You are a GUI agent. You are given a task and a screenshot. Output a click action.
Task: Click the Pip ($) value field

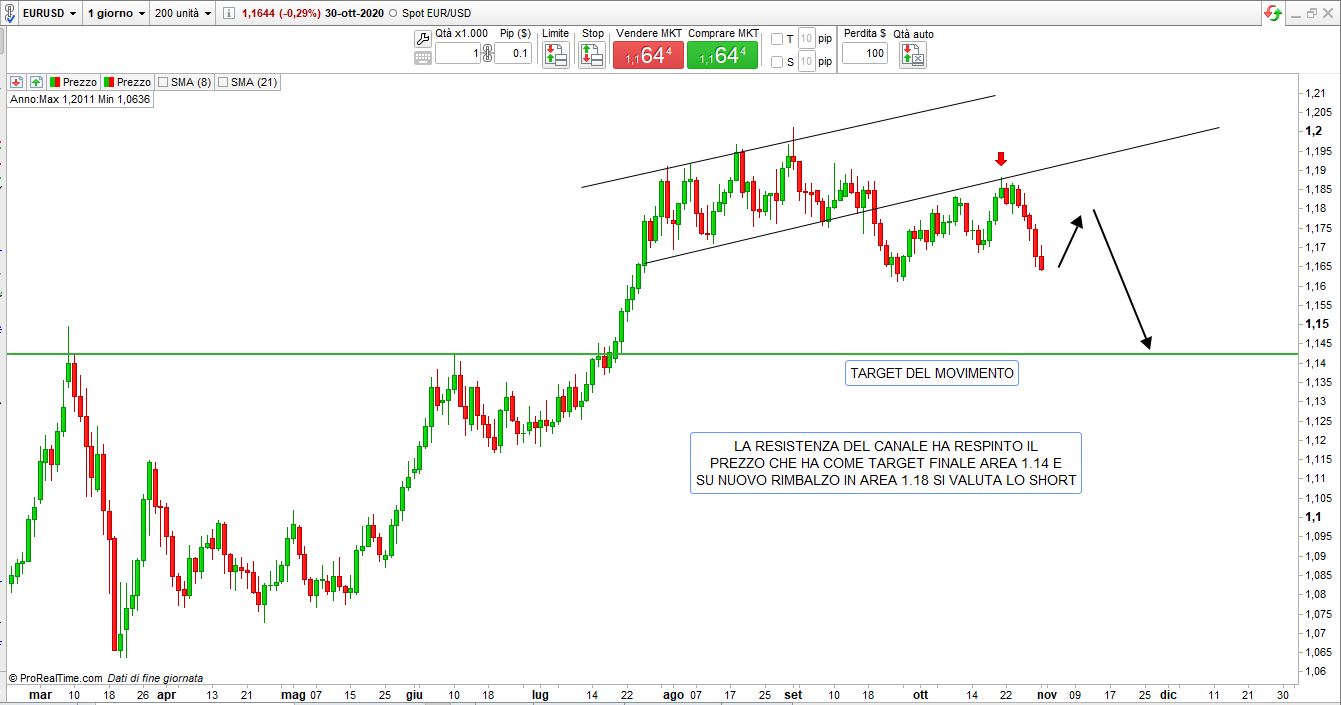(514, 53)
